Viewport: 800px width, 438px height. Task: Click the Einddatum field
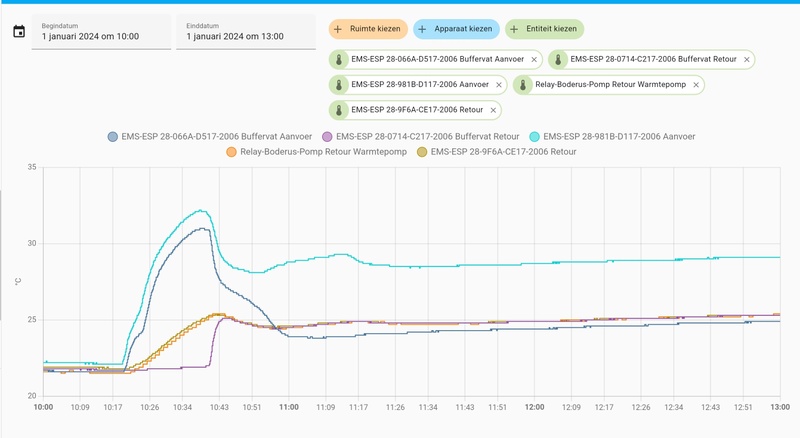pyautogui.click(x=246, y=32)
